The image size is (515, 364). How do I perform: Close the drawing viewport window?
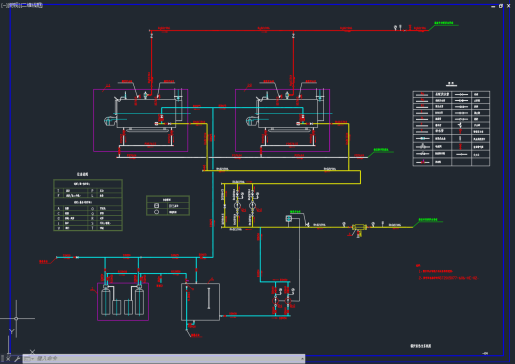508,6
